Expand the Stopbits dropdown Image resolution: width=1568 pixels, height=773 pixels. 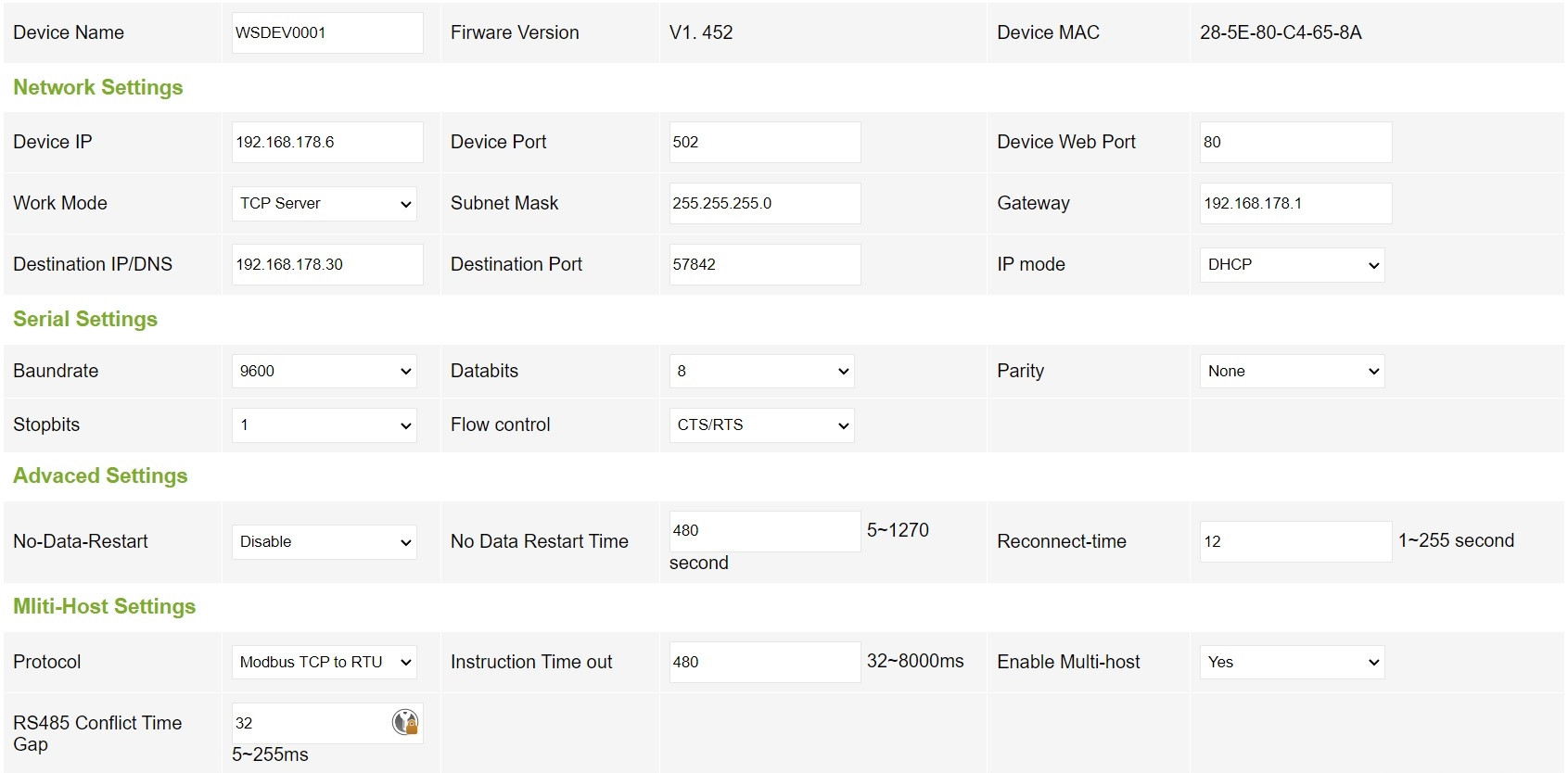[x=324, y=425]
